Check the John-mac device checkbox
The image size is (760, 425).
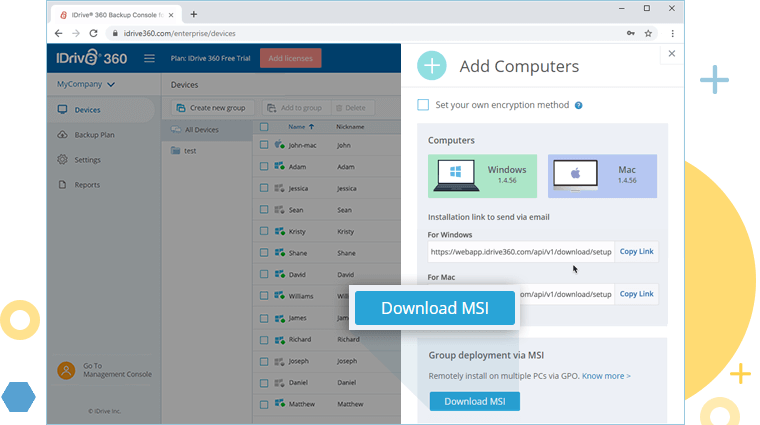pos(264,145)
